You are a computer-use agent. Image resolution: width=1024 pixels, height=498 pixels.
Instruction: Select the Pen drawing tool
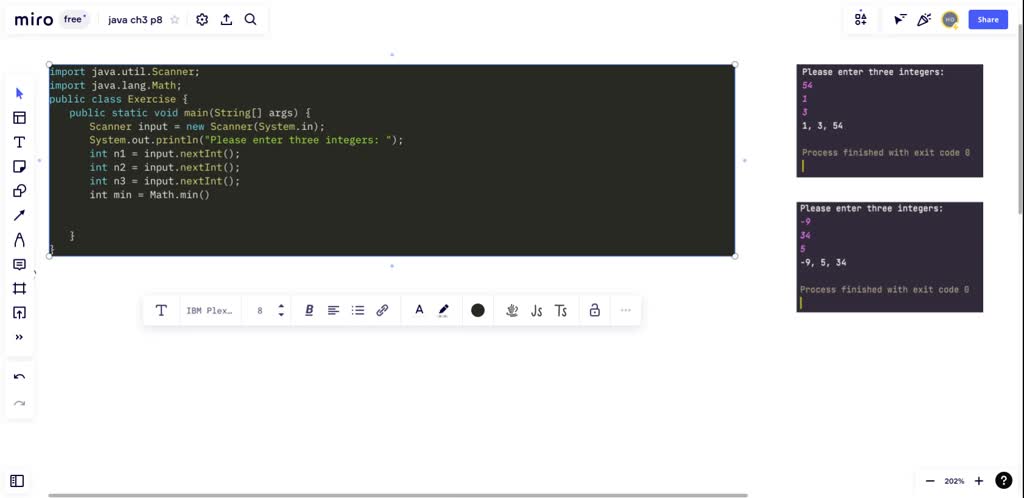19,240
